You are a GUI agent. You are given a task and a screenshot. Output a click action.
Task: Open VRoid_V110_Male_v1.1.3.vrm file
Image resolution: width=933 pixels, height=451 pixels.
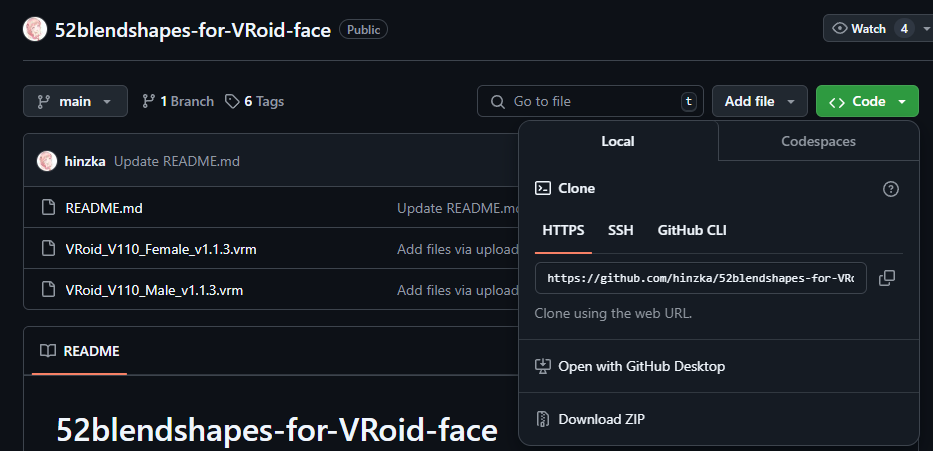point(154,290)
